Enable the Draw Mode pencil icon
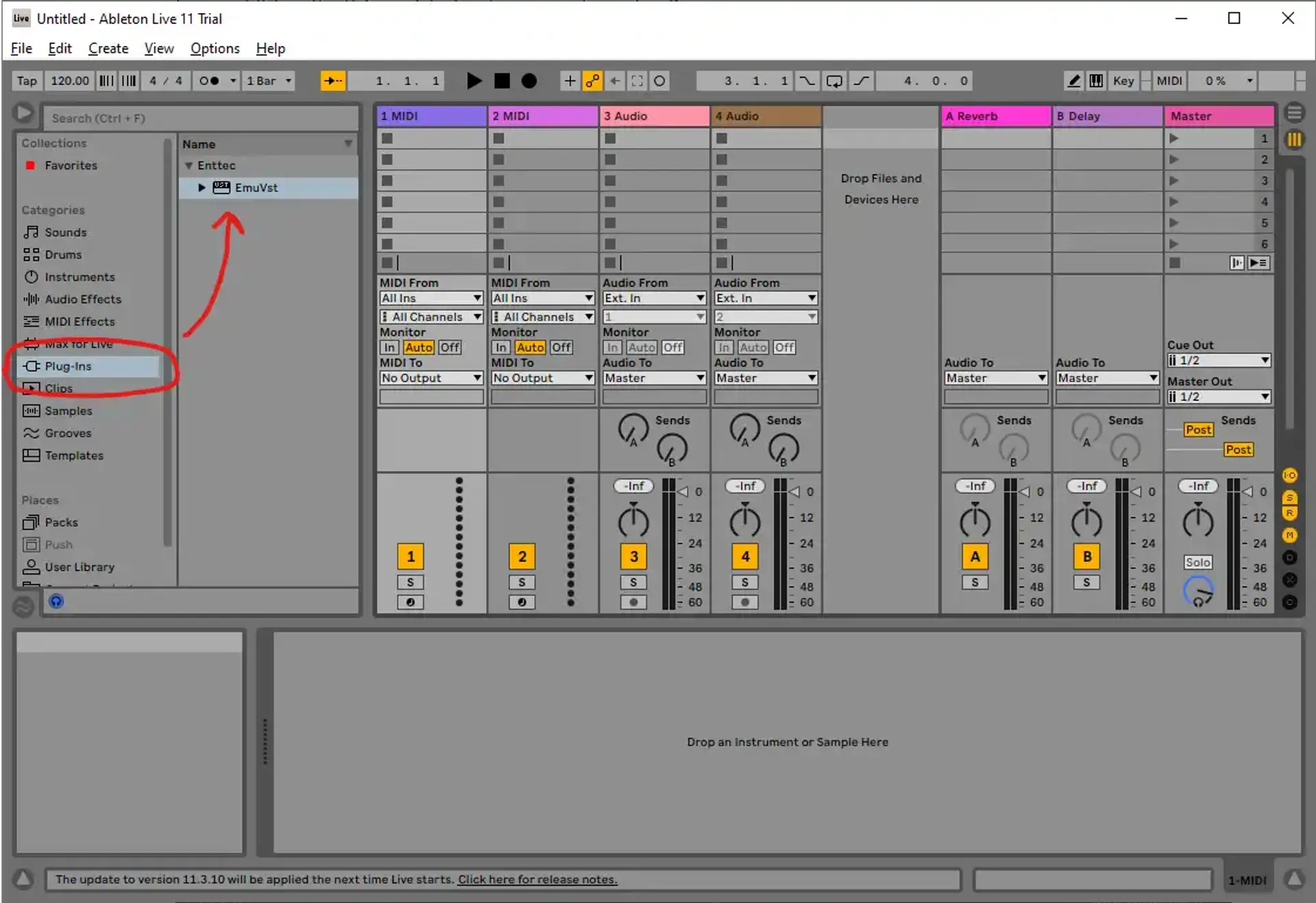This screenshot has height=903, width=1316. point(1073,81)
